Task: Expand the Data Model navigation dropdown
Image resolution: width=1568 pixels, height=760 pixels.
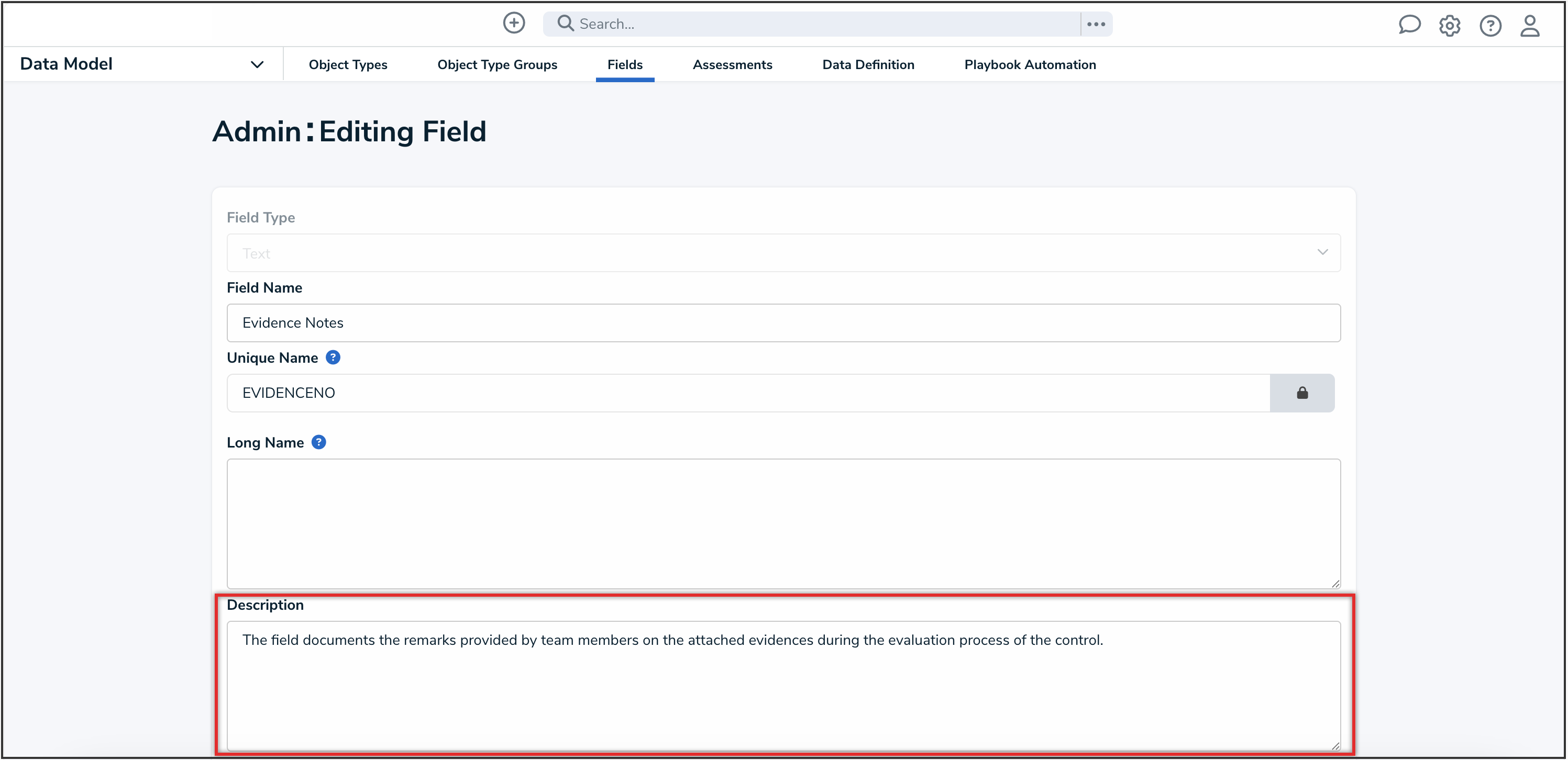Action: 257,64
